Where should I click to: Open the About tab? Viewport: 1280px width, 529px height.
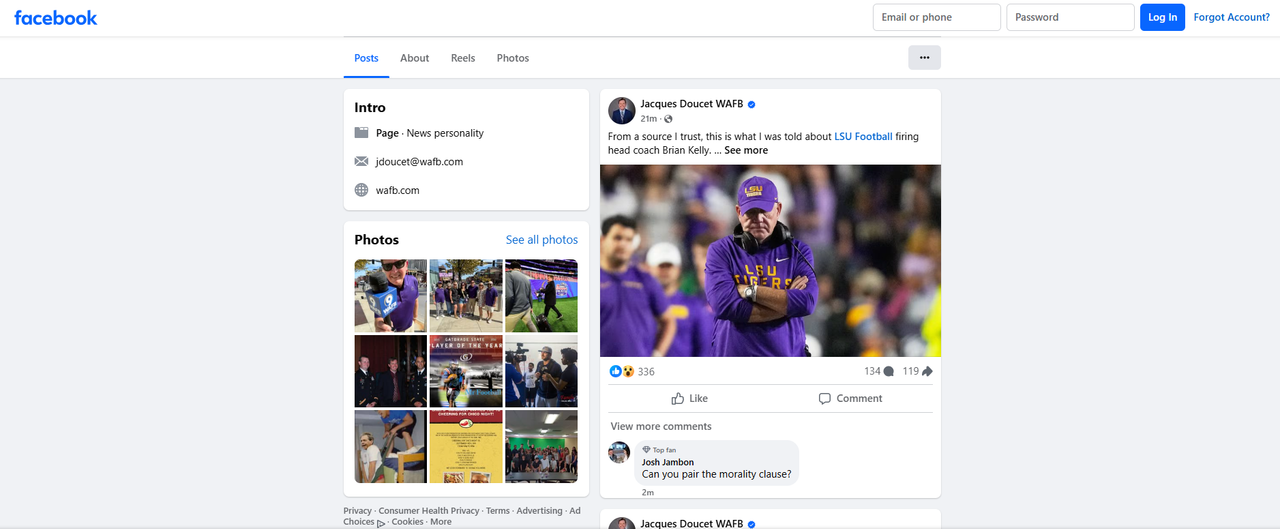(x=415, y=58)
